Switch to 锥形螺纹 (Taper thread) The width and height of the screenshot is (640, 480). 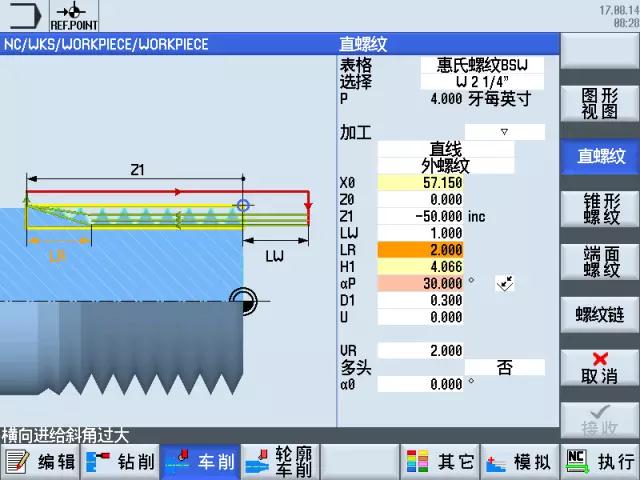pyautogui.click(x=600, y=208)
